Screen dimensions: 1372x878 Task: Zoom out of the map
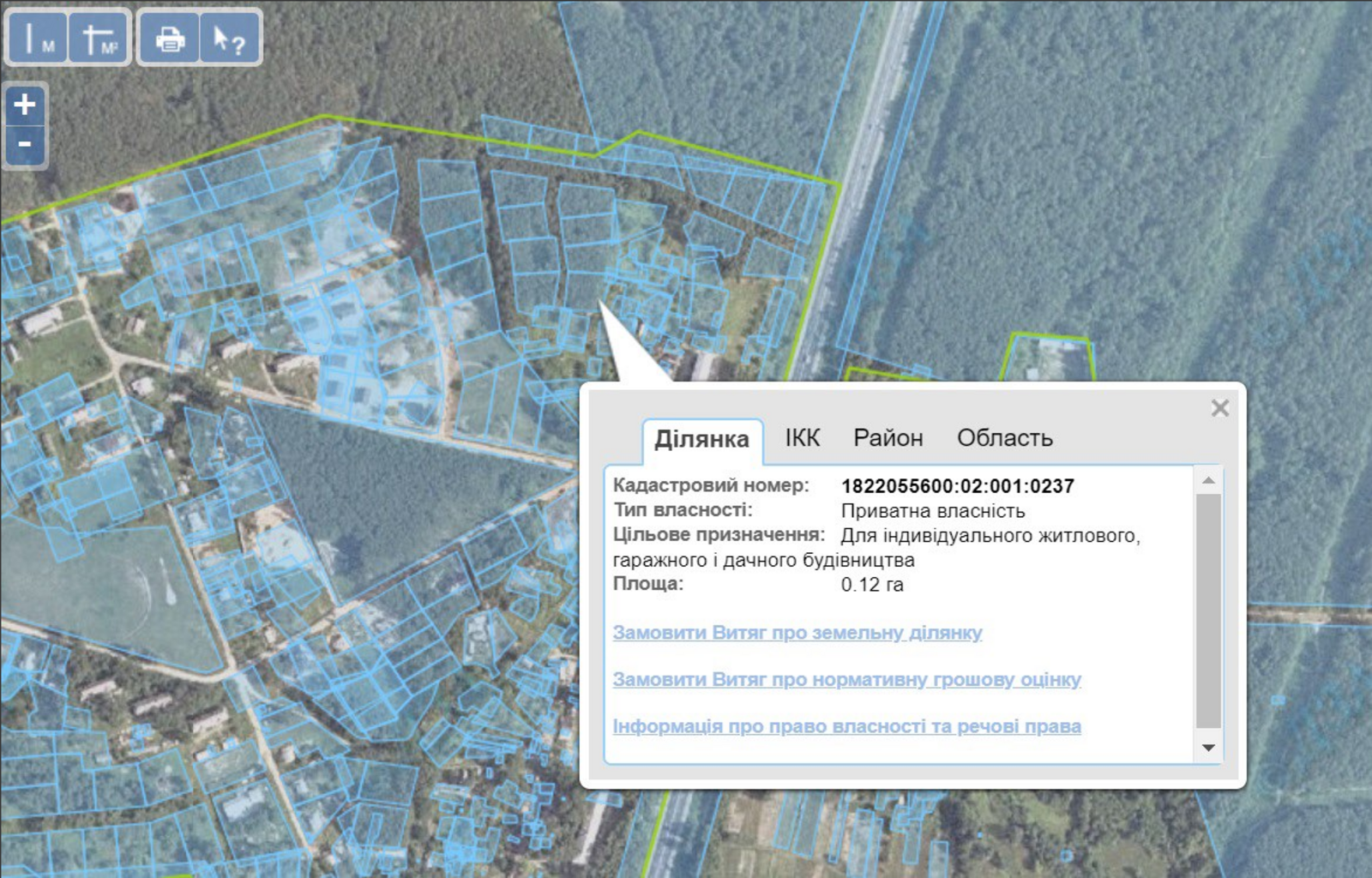pos(25,144)
